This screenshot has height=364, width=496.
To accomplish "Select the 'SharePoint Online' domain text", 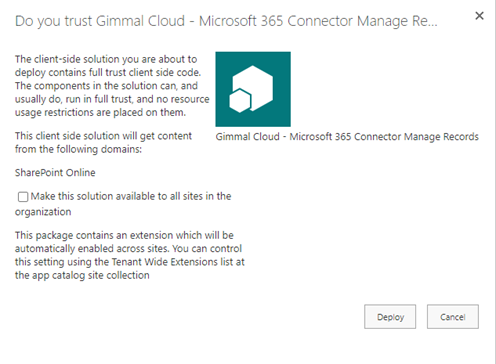I will click(x=55, y=173).
